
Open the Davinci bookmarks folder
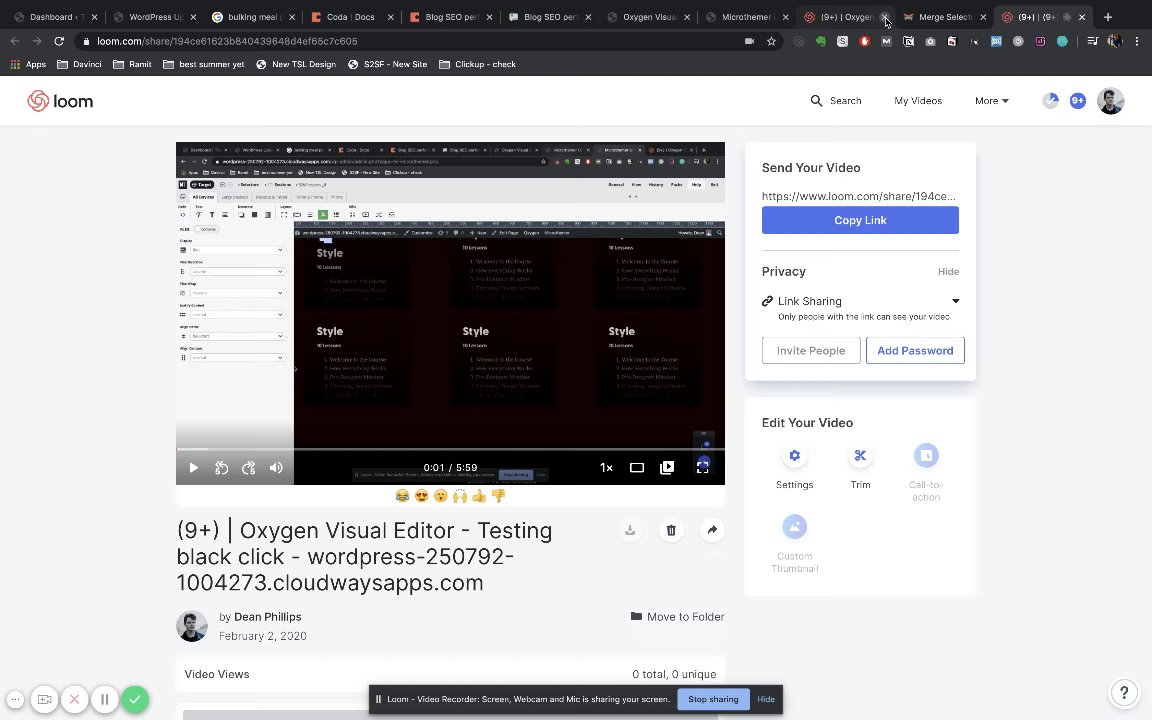79,64
